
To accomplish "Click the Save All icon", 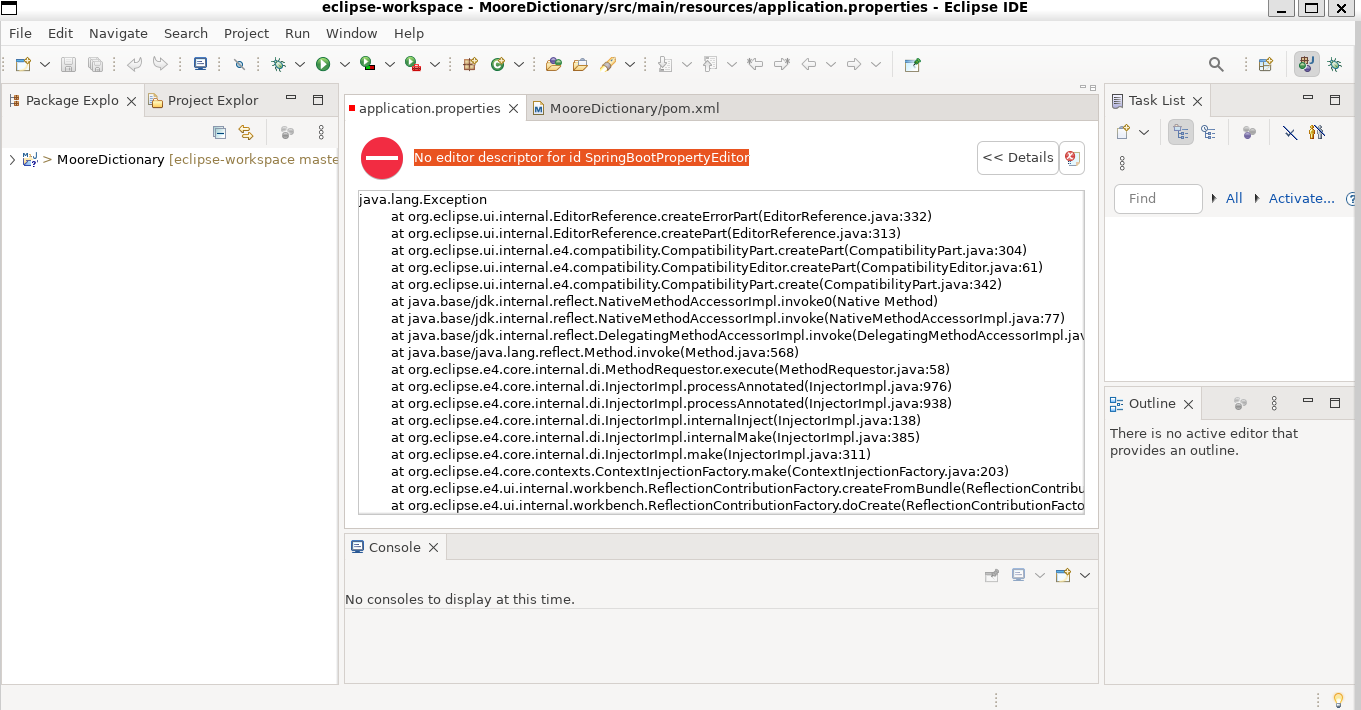I will coord(95,64).
